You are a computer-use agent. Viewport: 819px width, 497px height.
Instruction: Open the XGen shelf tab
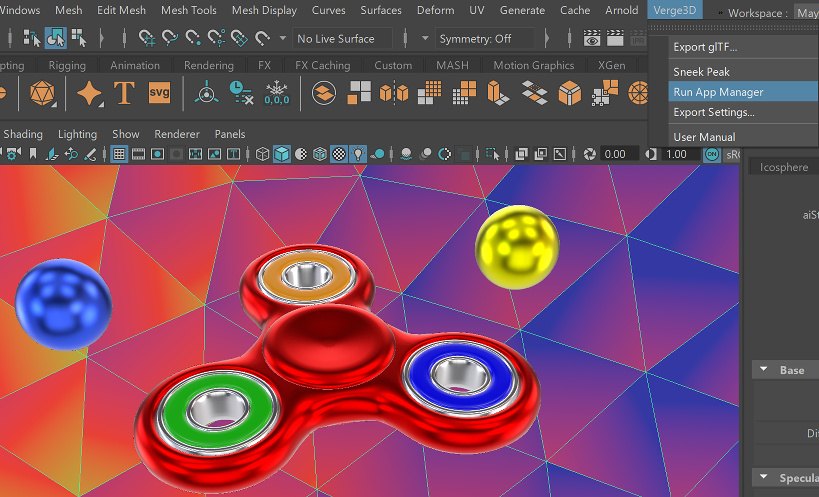[x=611, y=65]
